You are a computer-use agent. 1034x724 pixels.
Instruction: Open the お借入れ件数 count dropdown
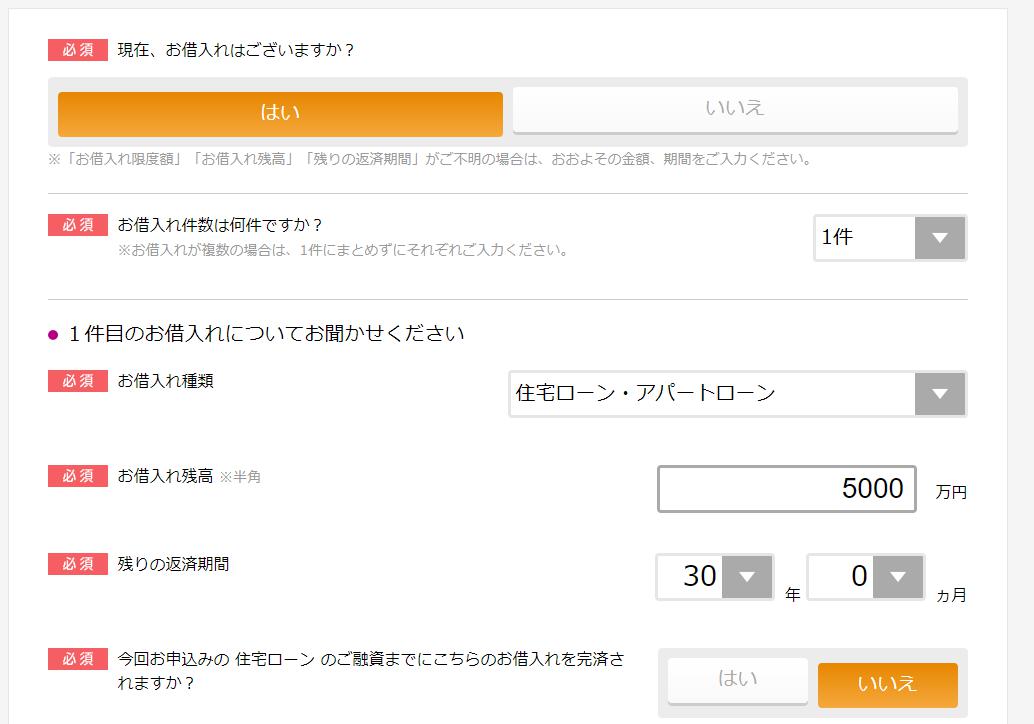[x=880, y=237]
